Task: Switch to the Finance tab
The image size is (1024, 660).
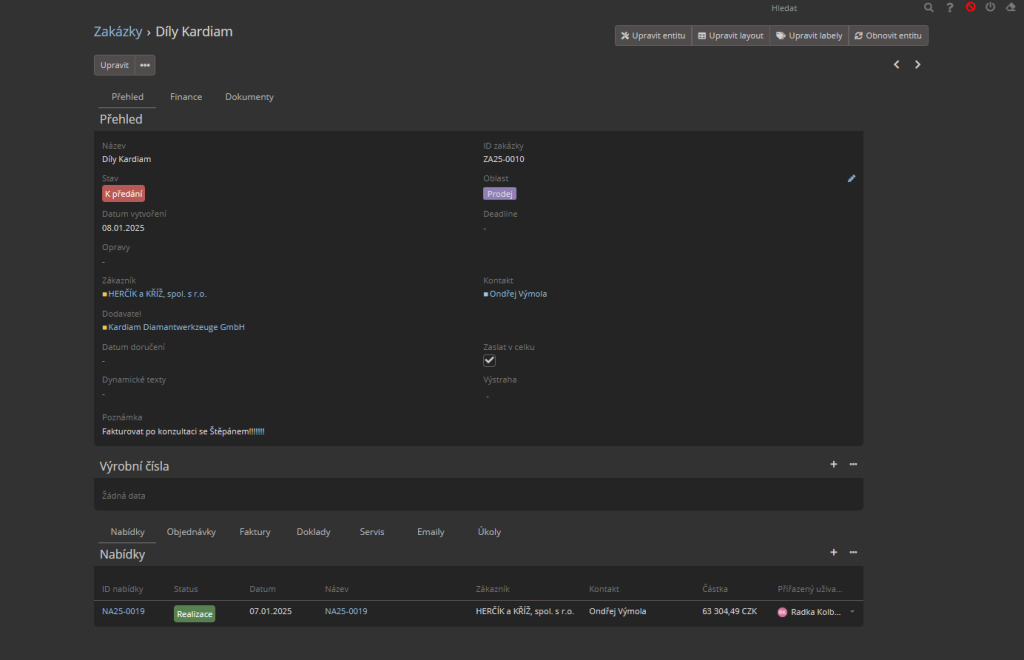Action: click(x=186, y=97)
